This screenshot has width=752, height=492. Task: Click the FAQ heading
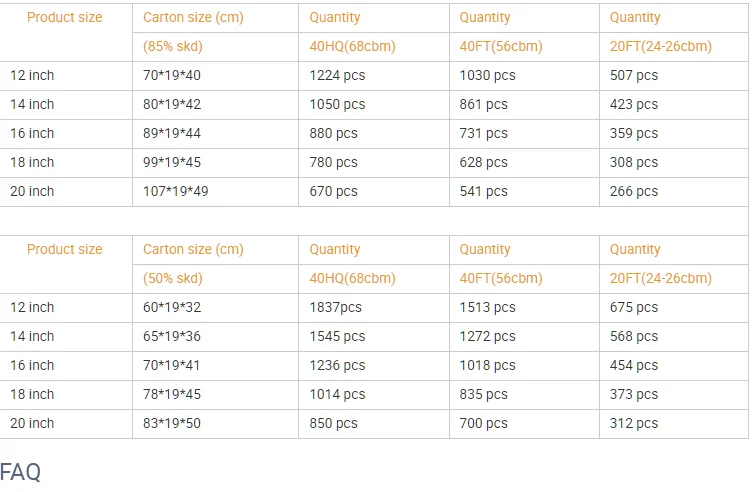click(21, 471)
